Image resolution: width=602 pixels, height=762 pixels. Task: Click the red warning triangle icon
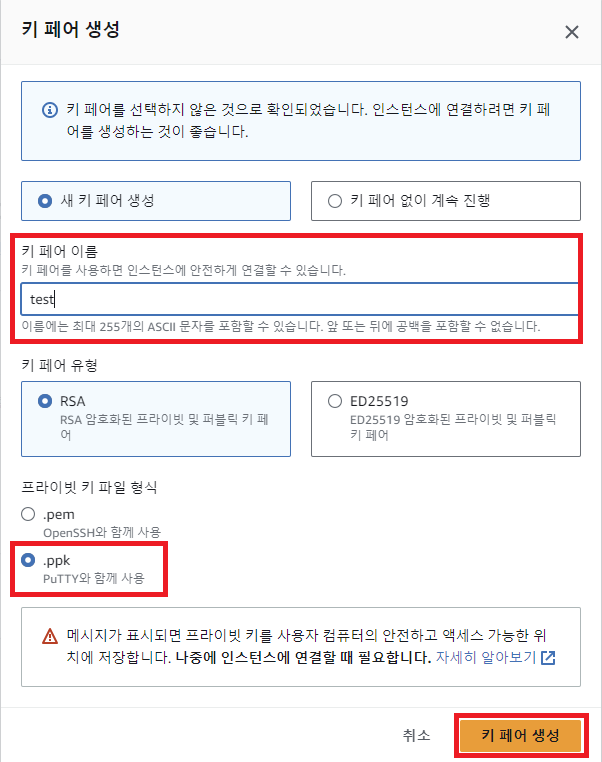coord(50,636)
